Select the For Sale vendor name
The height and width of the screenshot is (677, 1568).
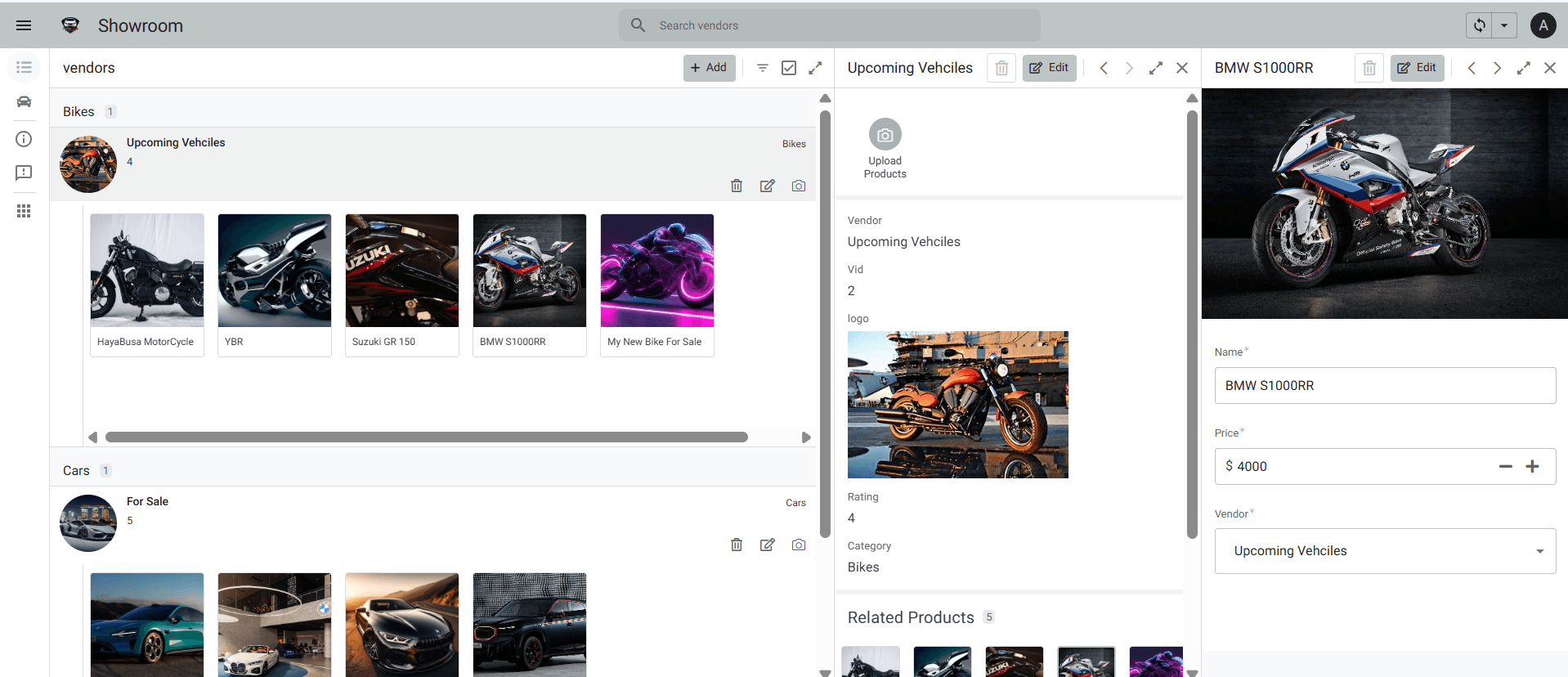(x=147, y=501)
